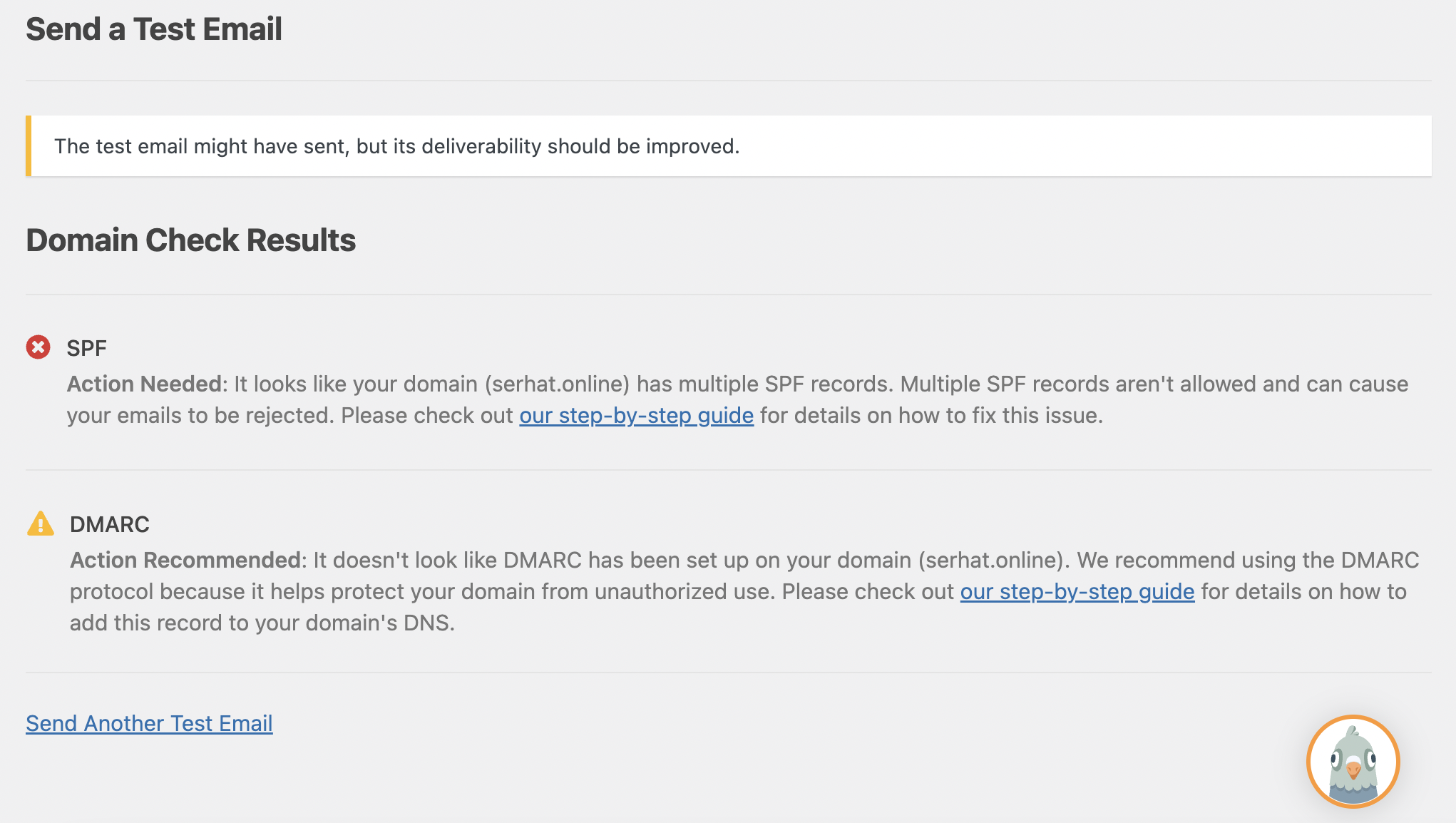Click the deliverability warning notice banner
The height and width of the screenshot is (823, 1456).
click(x=729, y=146)
